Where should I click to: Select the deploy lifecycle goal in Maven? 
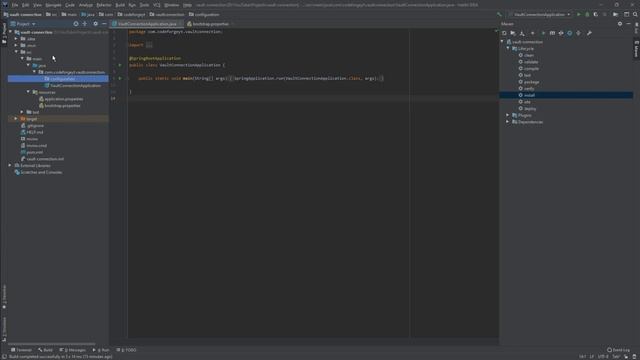[528, 109]
